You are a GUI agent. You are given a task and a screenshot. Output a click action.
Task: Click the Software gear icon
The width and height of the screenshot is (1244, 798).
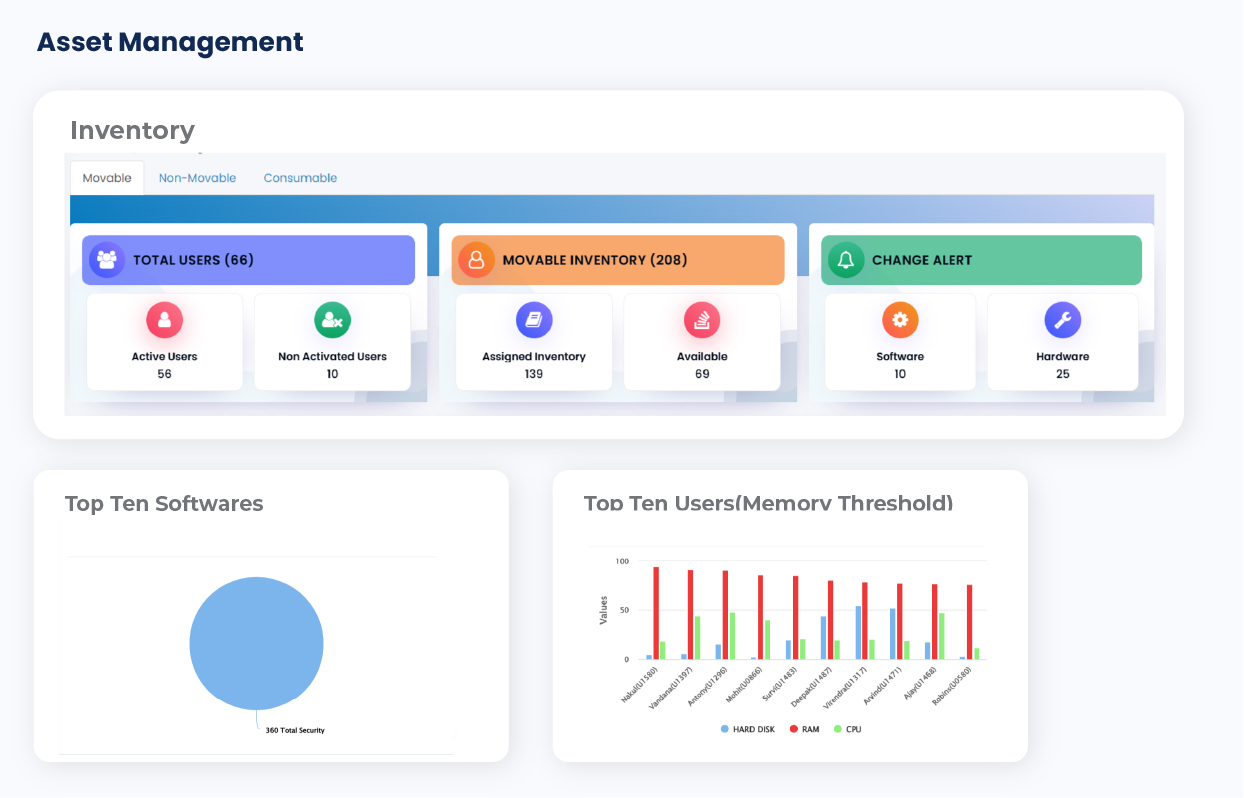point(900,320)
